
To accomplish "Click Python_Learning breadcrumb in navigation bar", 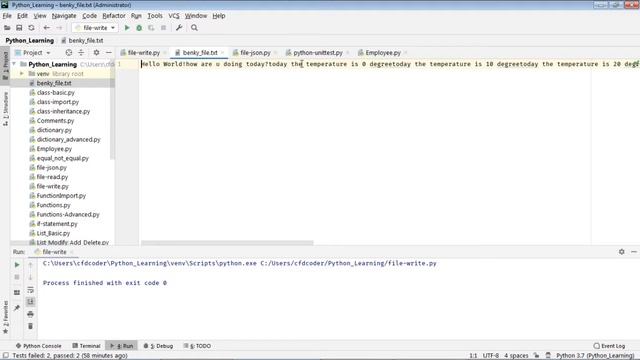I will (x=29, y=40).
